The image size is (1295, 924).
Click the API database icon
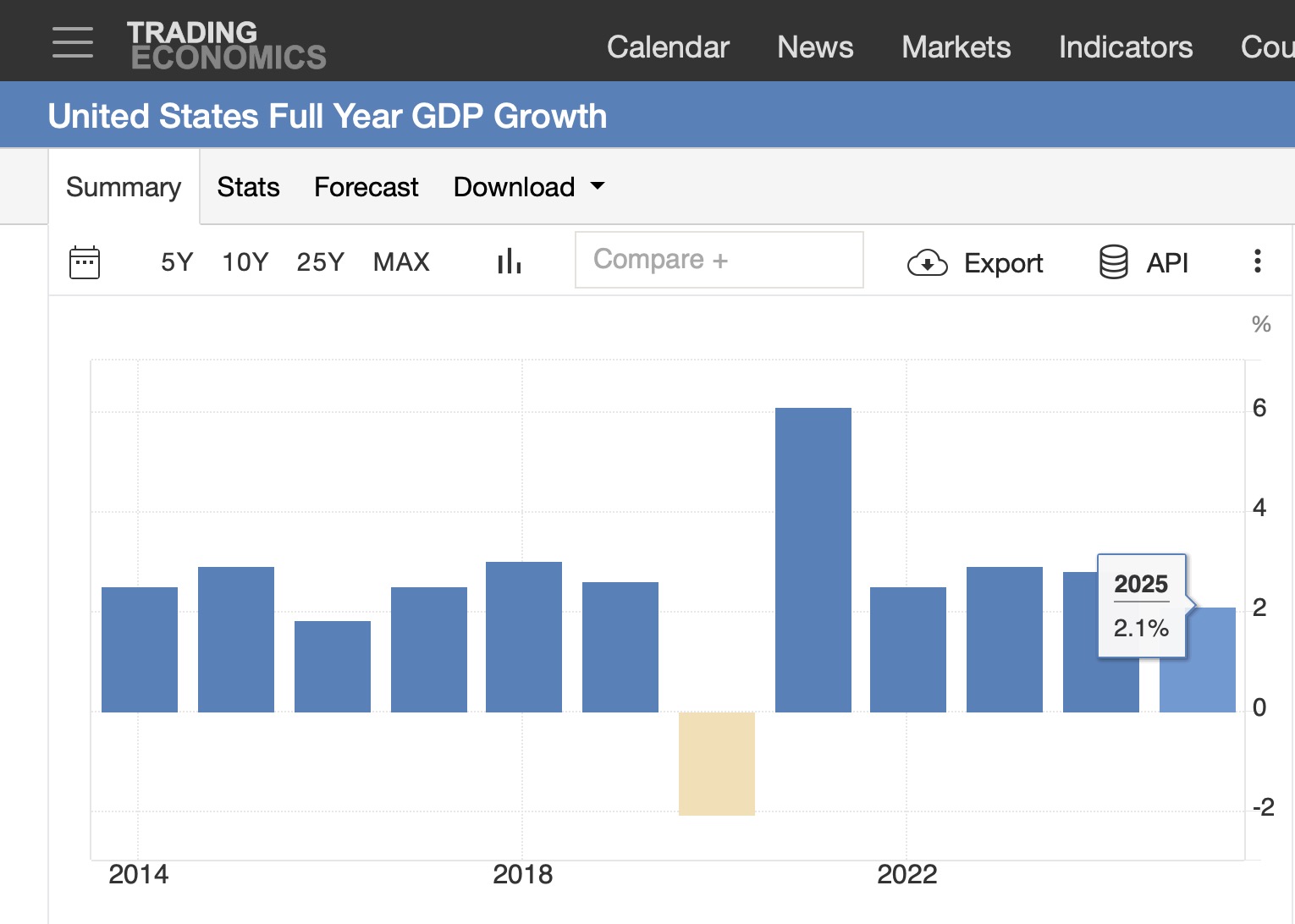click(x=1113, y=262)
